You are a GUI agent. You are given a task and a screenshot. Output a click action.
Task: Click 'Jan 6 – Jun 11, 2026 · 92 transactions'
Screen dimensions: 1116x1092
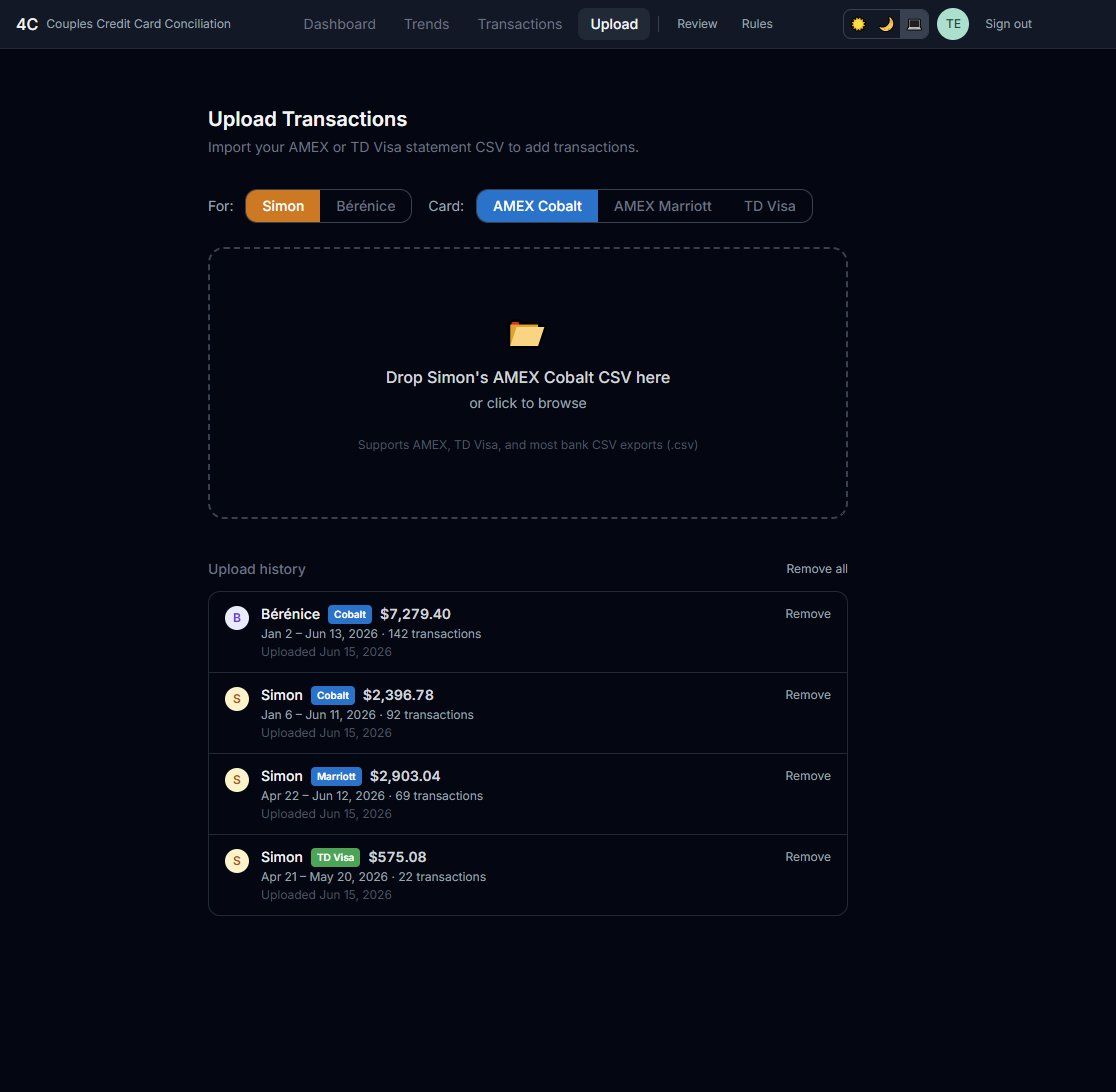tap(367, 715)
